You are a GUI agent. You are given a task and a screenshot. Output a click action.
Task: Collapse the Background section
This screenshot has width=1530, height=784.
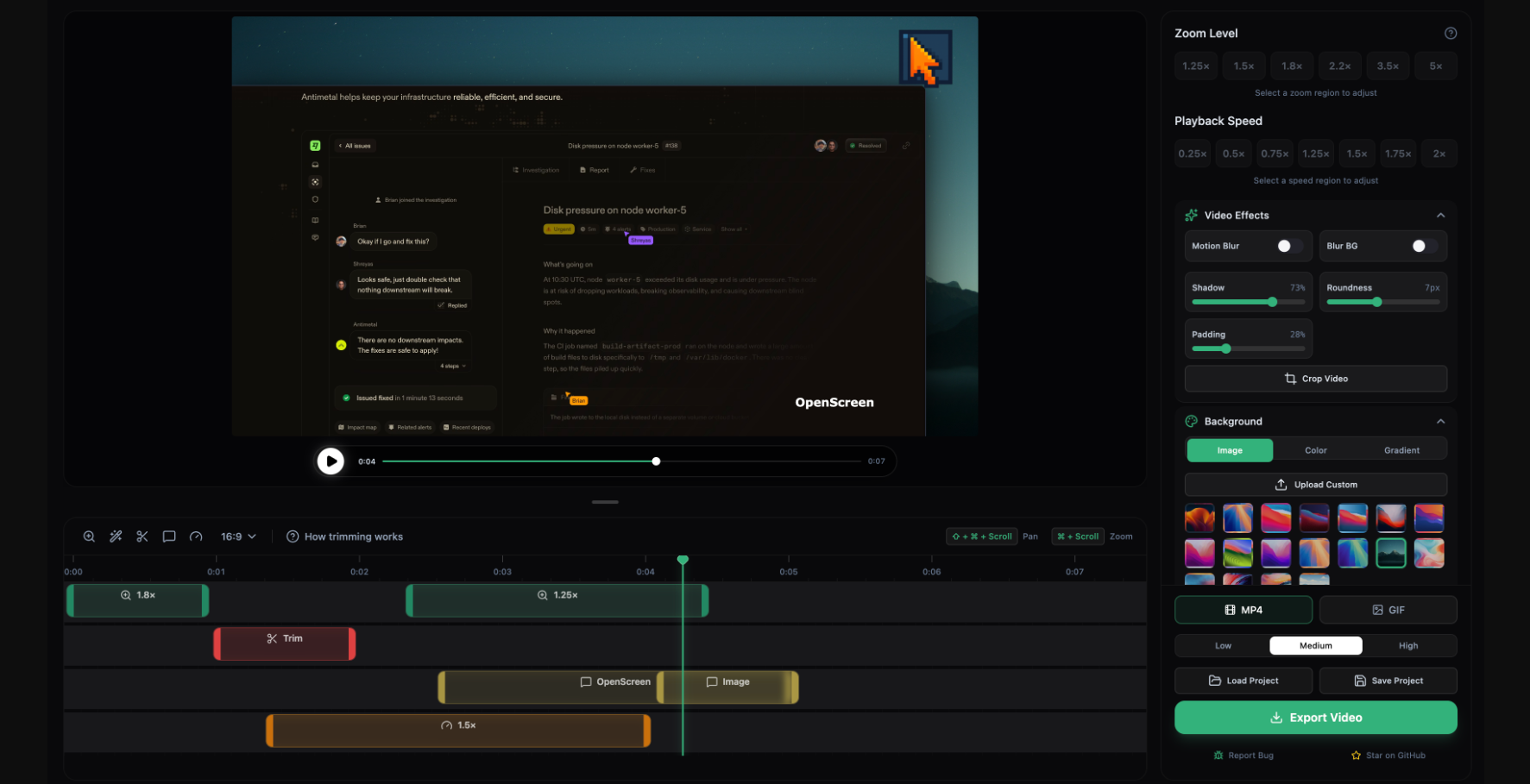[1440, 422]
